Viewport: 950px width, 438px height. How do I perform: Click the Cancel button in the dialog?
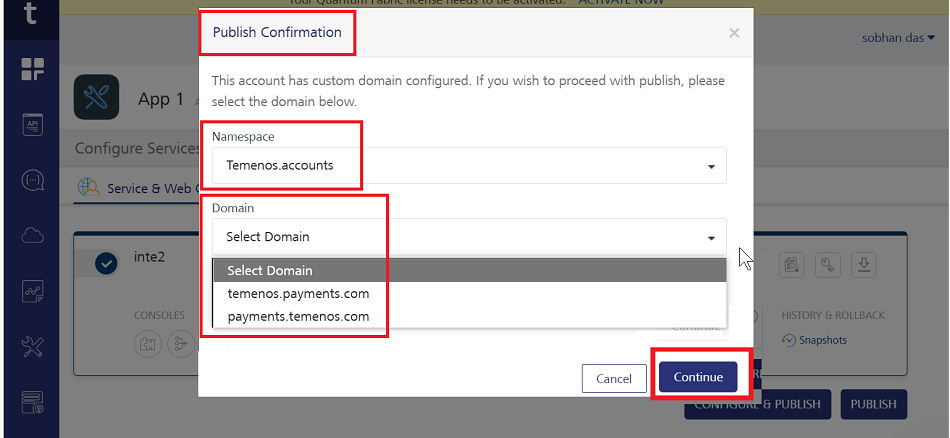[x=614, y=379]
